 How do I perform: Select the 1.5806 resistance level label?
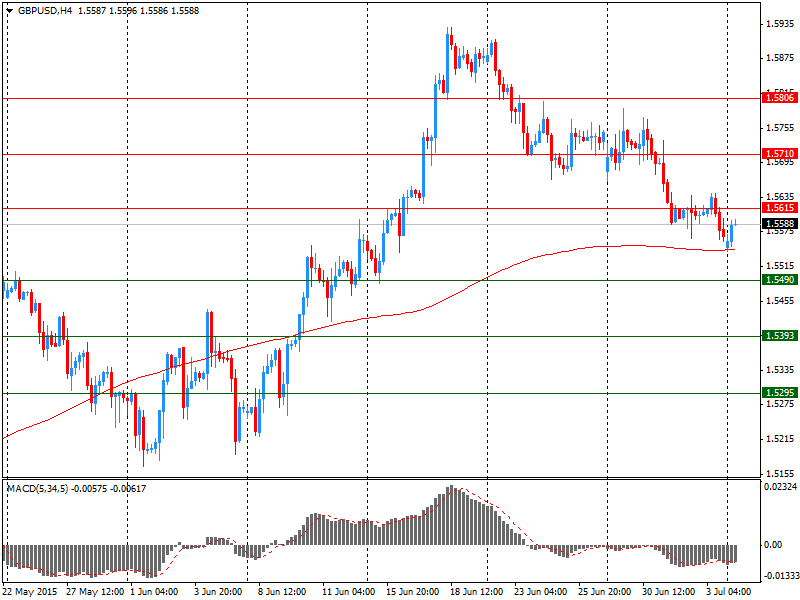(780, 97)
